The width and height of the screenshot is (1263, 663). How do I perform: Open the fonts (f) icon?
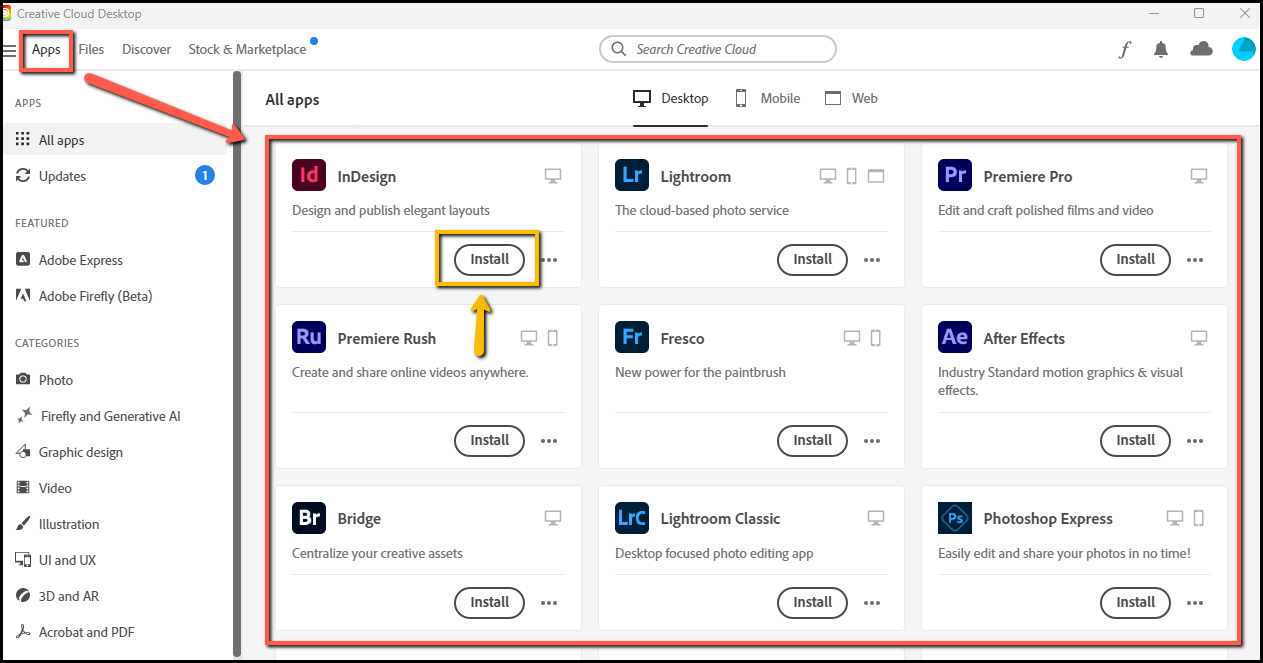click(x=1124, y=50)
